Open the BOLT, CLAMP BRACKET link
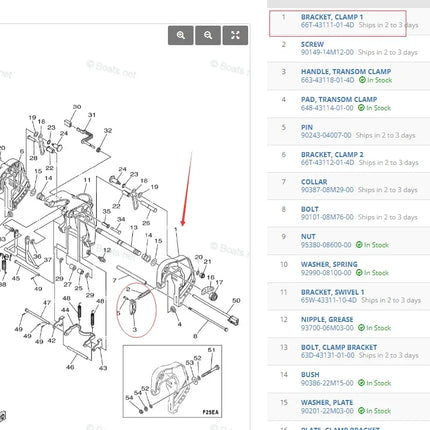The width and height of the screenshot is (430, 430). point(339,347)
